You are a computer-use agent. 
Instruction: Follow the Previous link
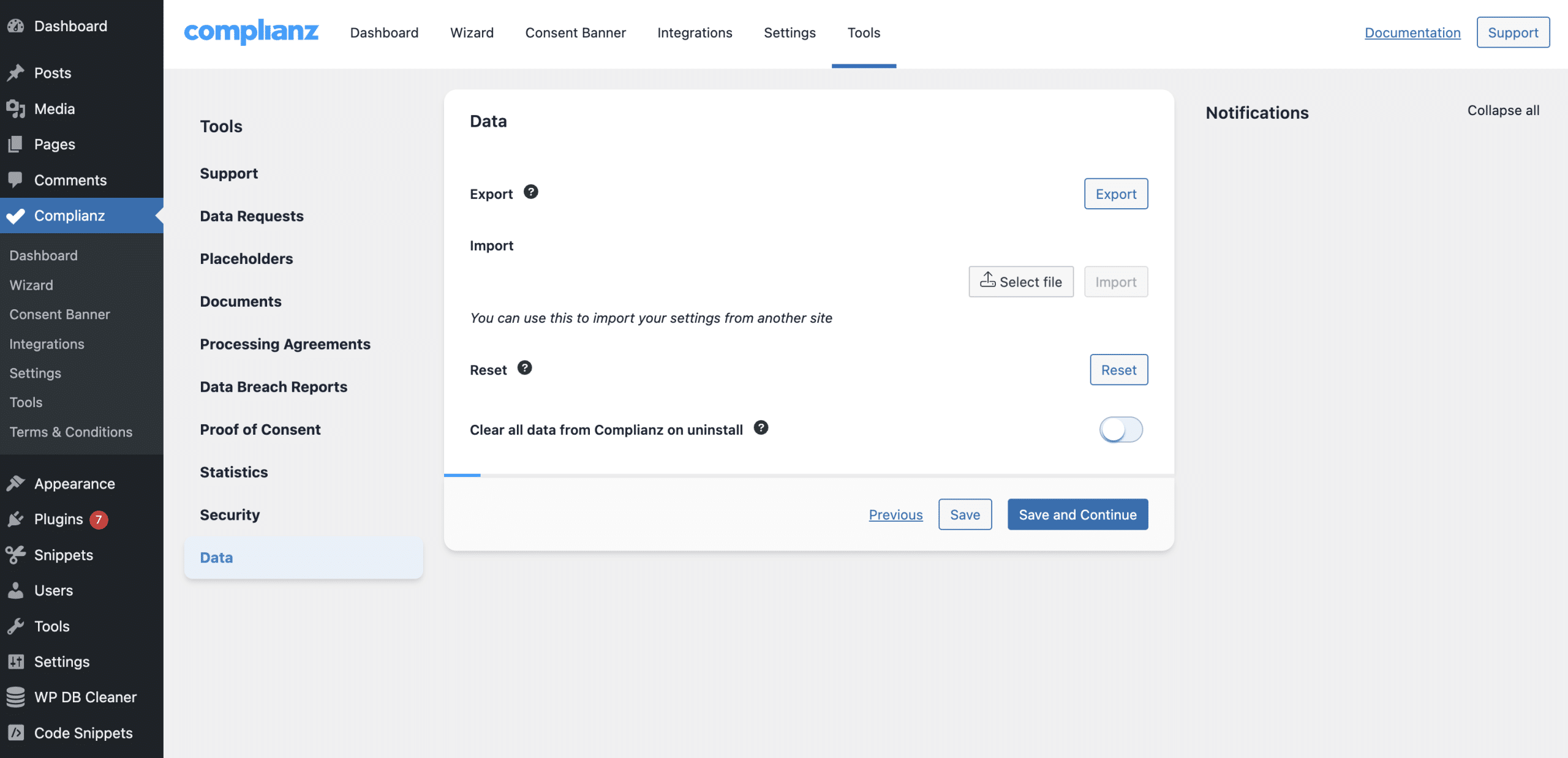[895, 514]
